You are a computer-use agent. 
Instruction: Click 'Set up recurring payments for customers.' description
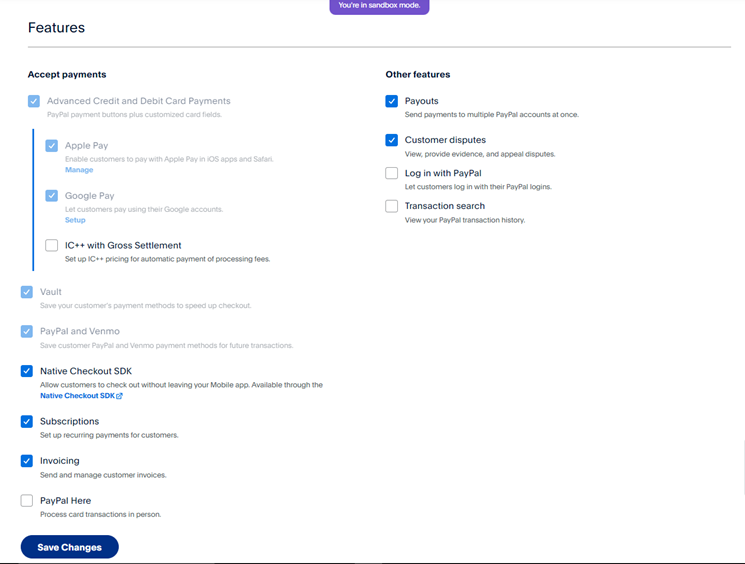(x=109, y=435)
